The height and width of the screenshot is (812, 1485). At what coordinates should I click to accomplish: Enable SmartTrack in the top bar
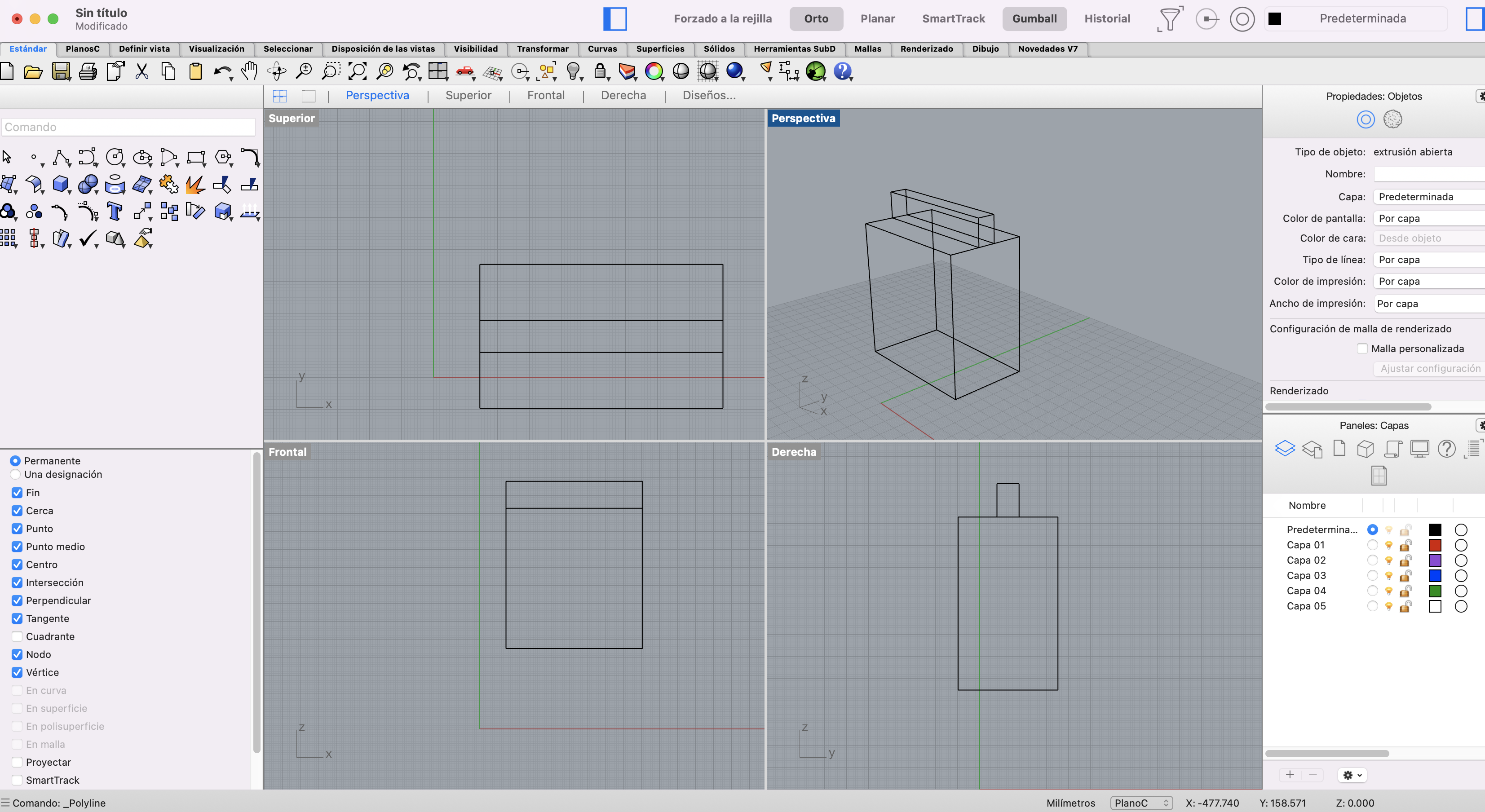click(954, 18)
